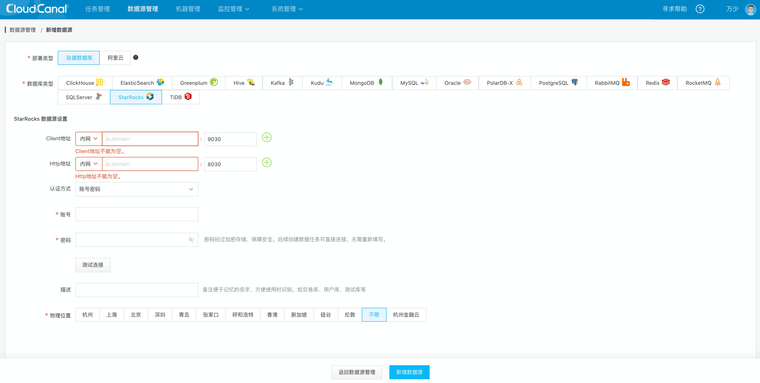Select 伦敦 physical location

[350, 315]
